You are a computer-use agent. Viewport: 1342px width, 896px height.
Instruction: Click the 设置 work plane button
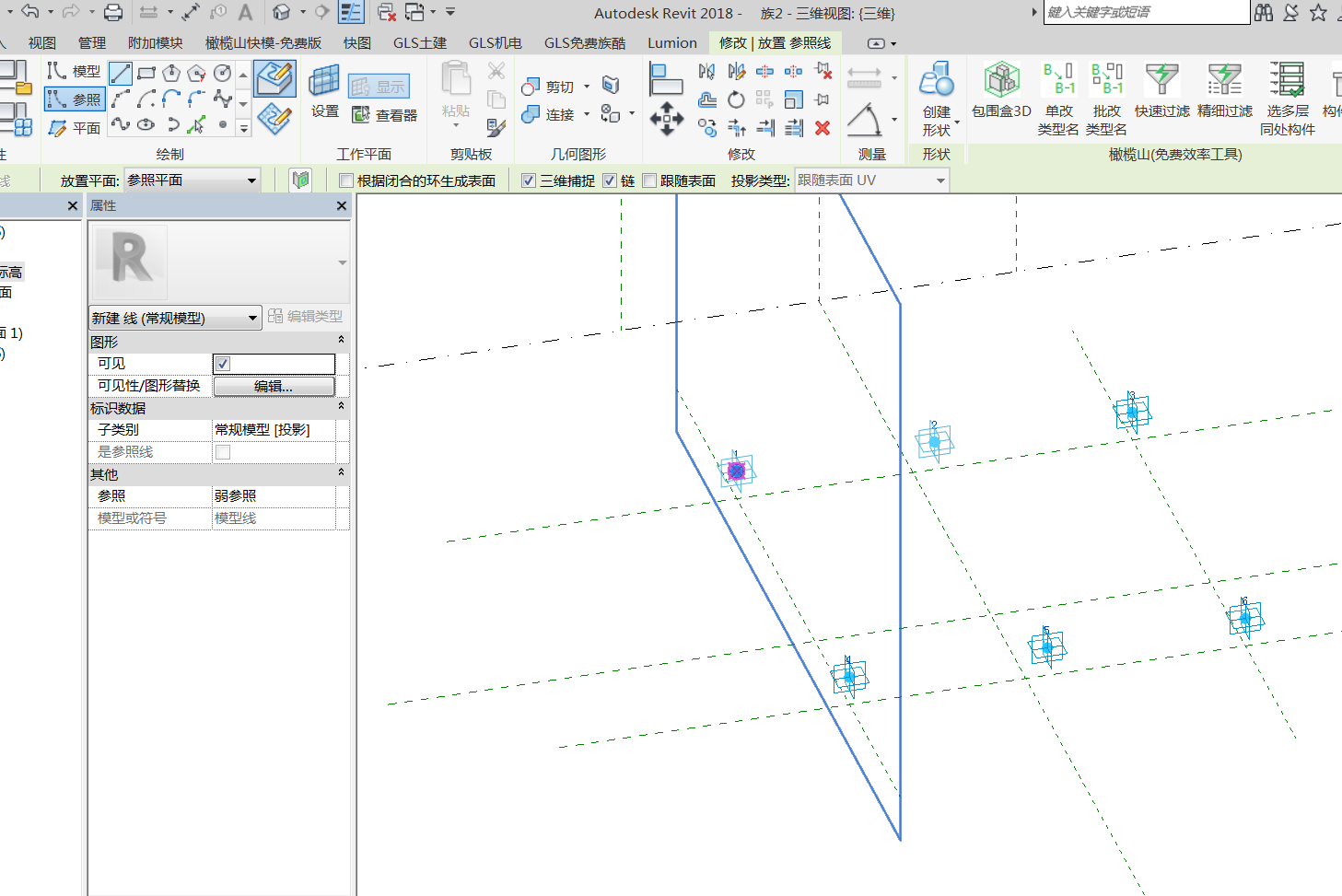(x=324, y=90)
